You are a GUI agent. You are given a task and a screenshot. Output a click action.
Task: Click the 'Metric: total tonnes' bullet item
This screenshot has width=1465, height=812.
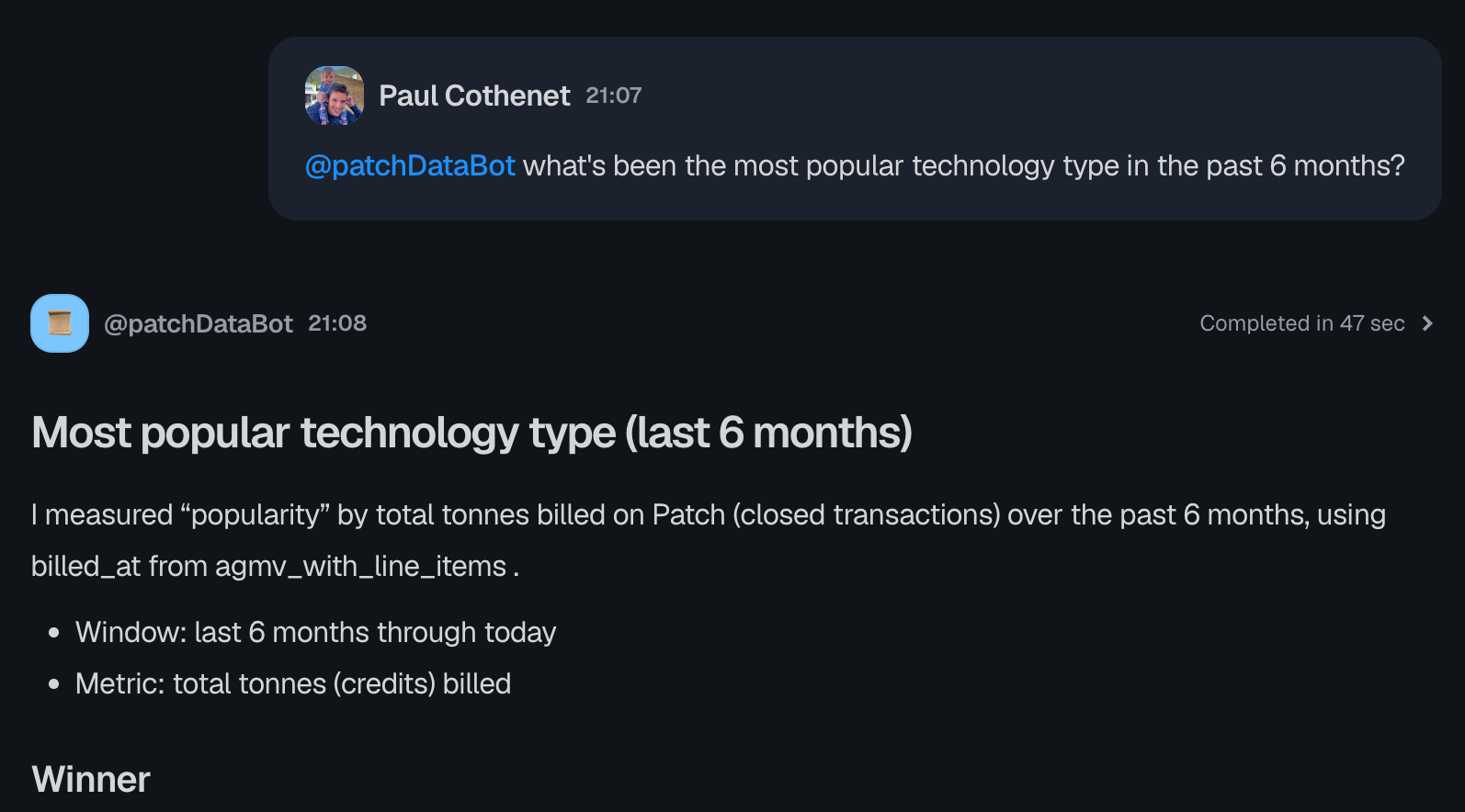[x=292, y=684]
